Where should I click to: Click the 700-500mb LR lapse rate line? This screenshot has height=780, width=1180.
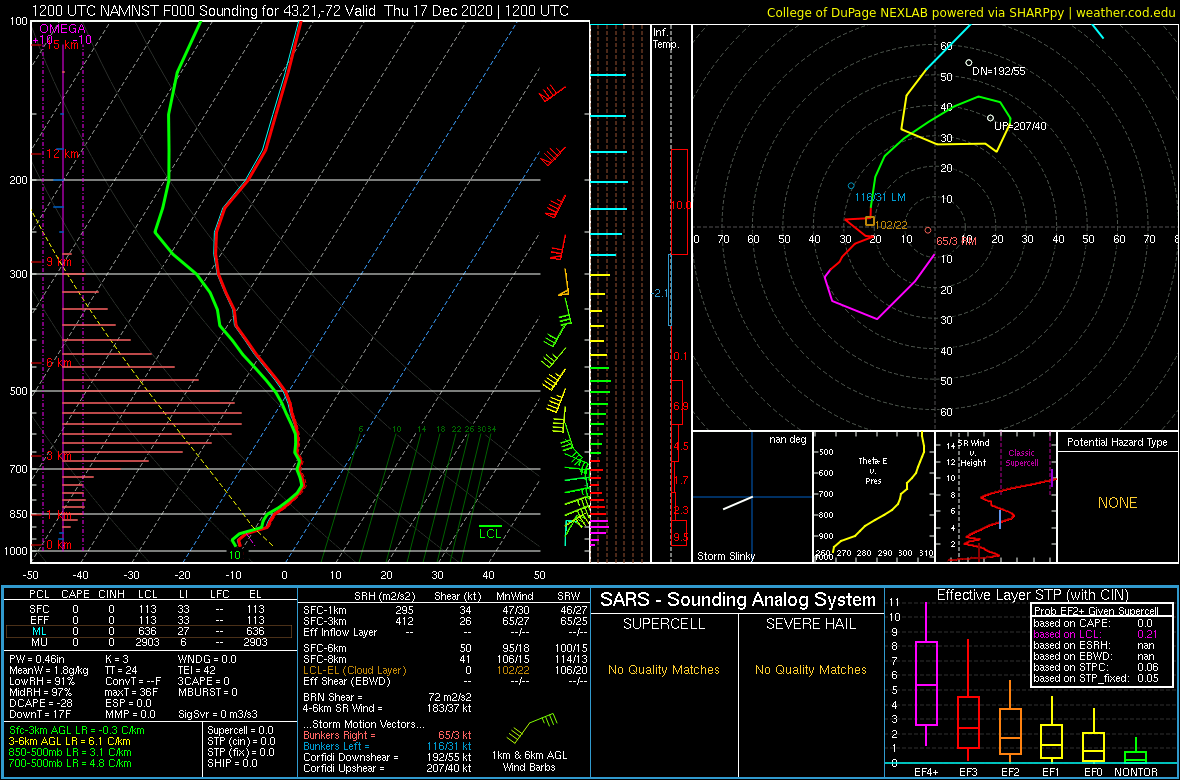(70, 762)
